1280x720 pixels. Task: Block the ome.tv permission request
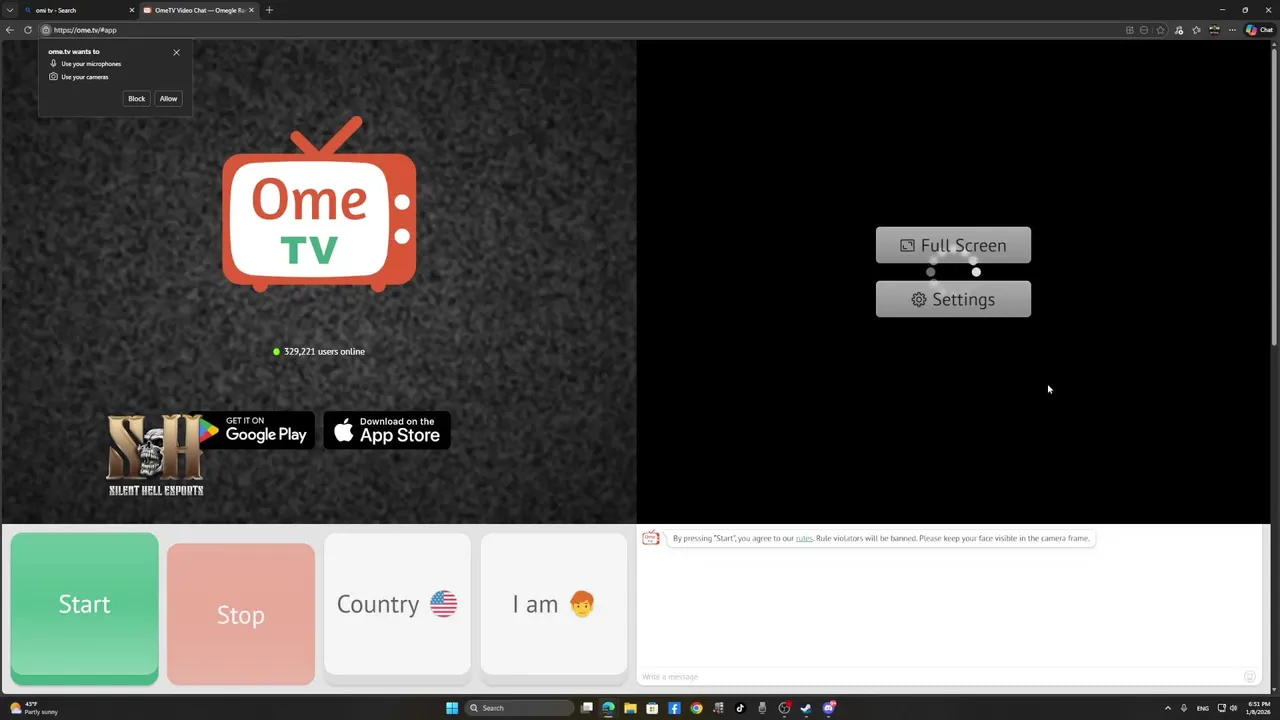136,99
